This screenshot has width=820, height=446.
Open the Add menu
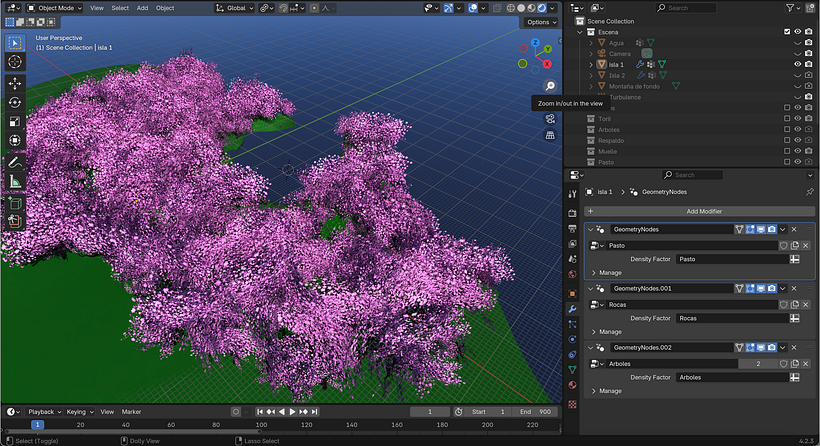tap(142, 8)
